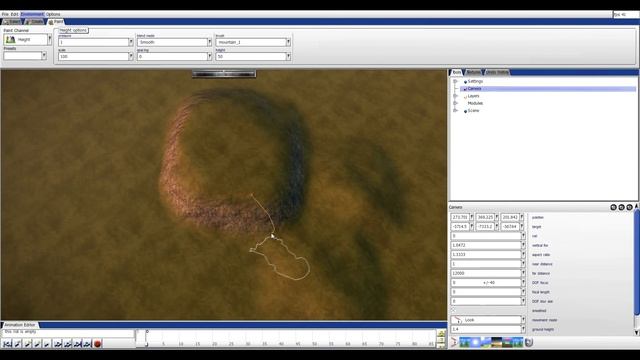Click the bright sun thumbnail in bottom toolbar
This screenshot has height=360, width=640.
475,342
